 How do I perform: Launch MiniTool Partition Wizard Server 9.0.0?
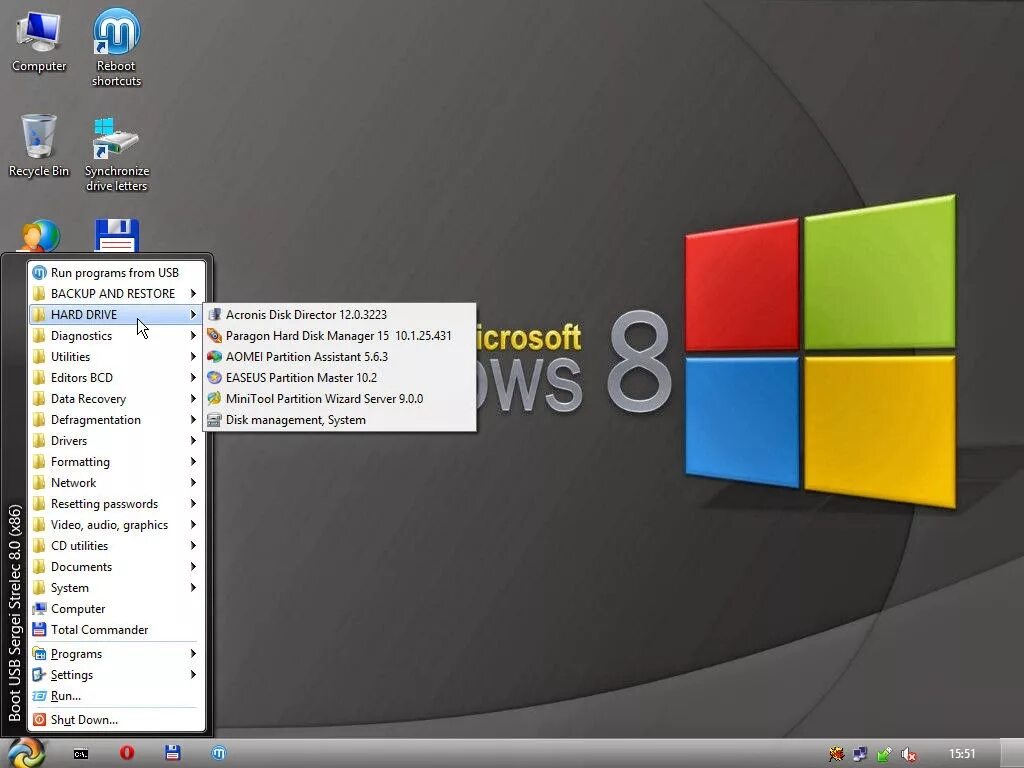(340, 398)
